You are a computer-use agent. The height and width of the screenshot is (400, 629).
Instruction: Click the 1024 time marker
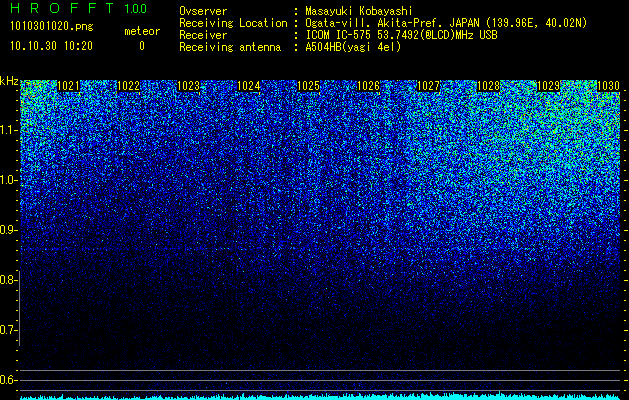pos(249,86)
